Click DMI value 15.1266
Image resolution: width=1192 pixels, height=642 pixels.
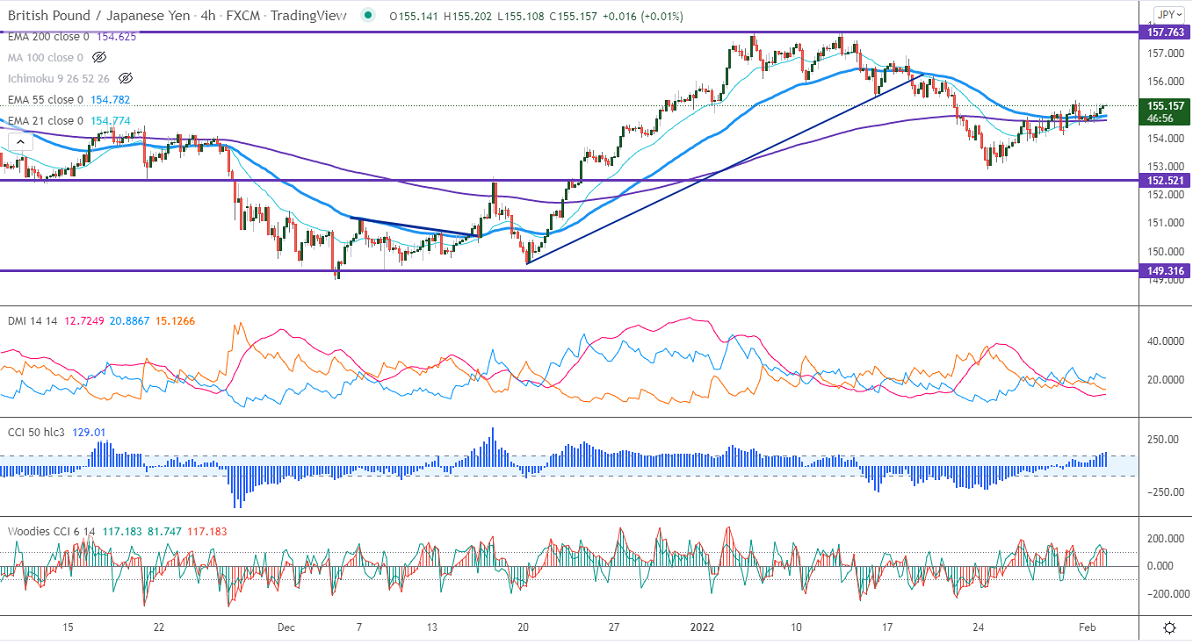[x=175, y=321]
